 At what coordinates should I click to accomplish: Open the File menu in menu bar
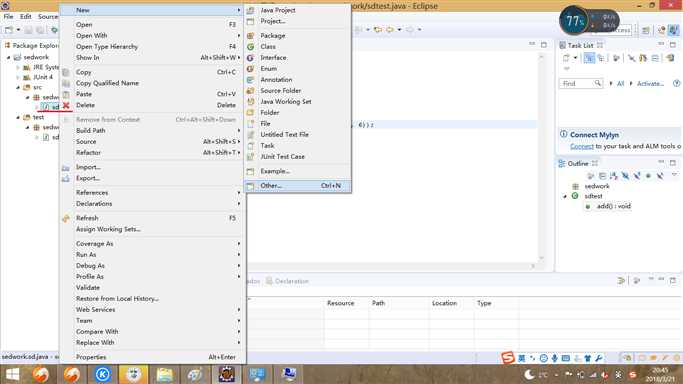coord(8,17)
